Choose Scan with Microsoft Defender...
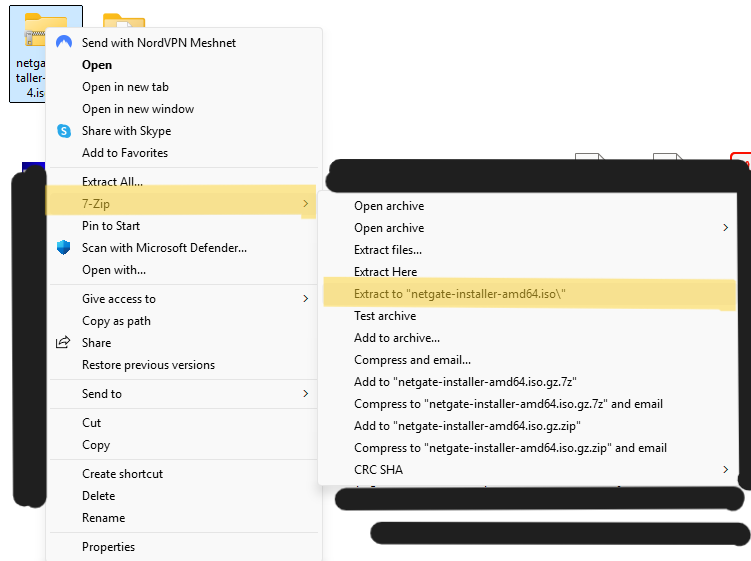 coord(184,248)
